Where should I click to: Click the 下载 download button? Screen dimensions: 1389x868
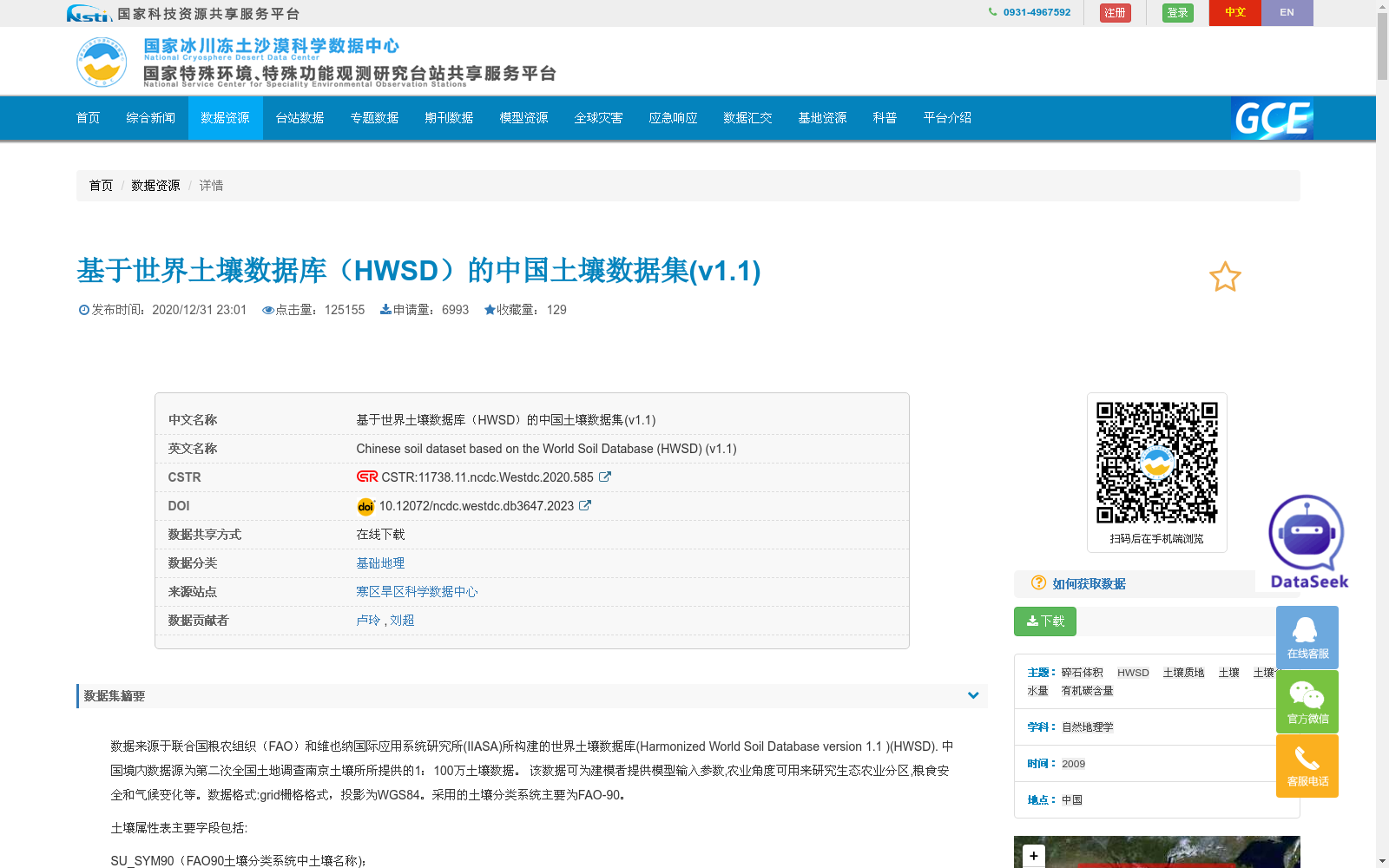click(1044, 621)
